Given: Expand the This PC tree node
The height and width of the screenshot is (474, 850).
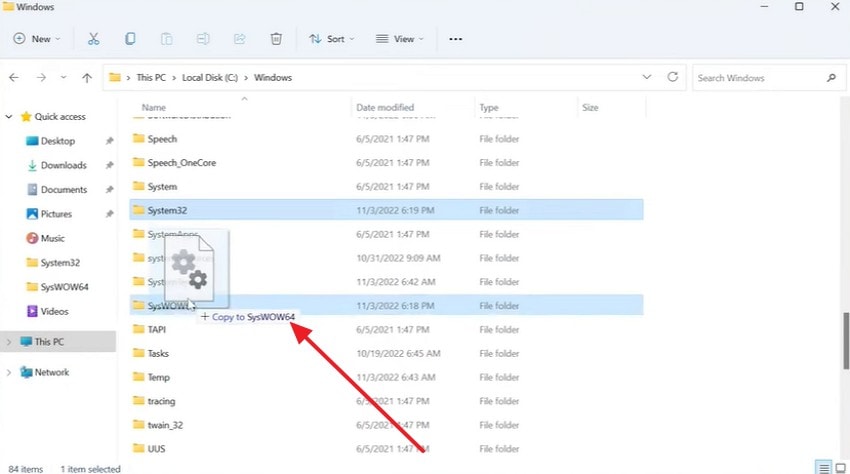Looking at the screenshot, I should (x=9, y=342).
